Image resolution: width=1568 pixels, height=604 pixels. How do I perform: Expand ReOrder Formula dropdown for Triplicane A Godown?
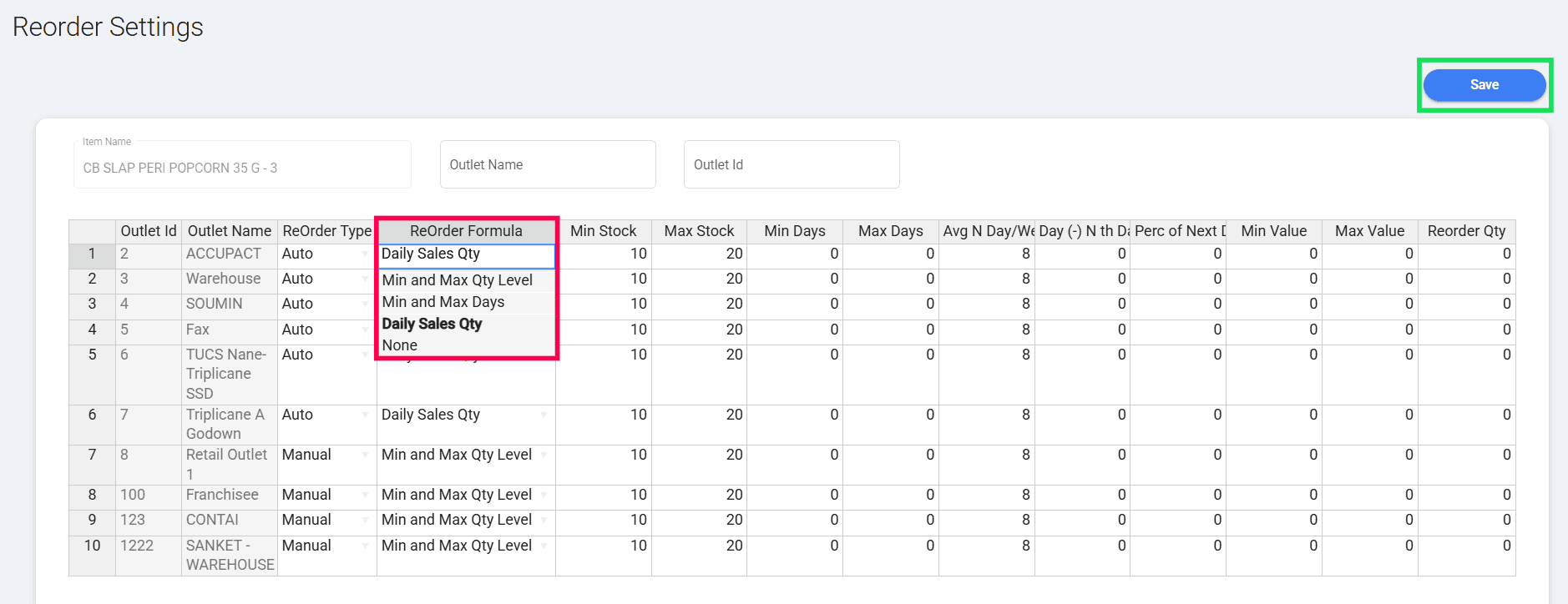[x=544, y=415]
